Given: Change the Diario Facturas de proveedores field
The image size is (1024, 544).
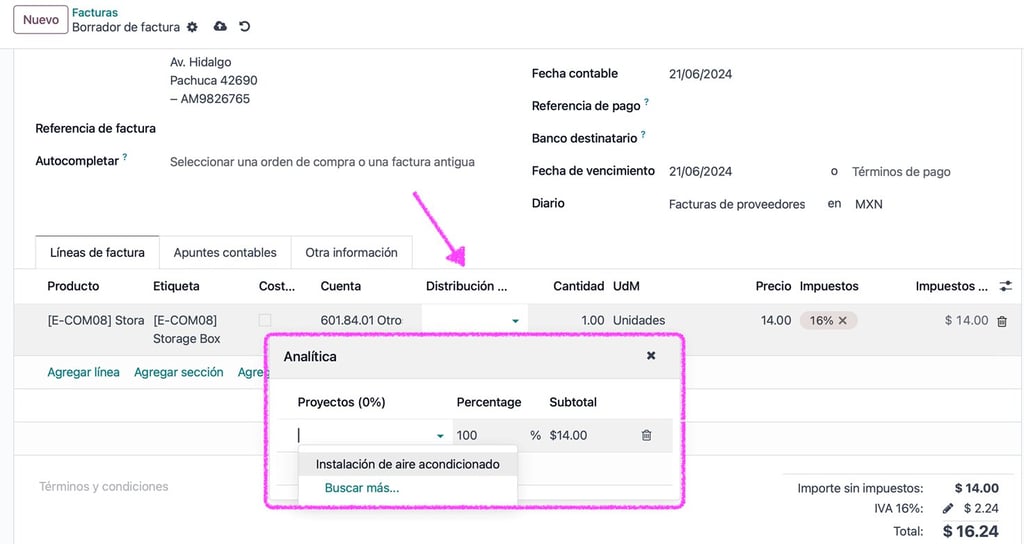Looking at the screenshot, I should point(737,204).
